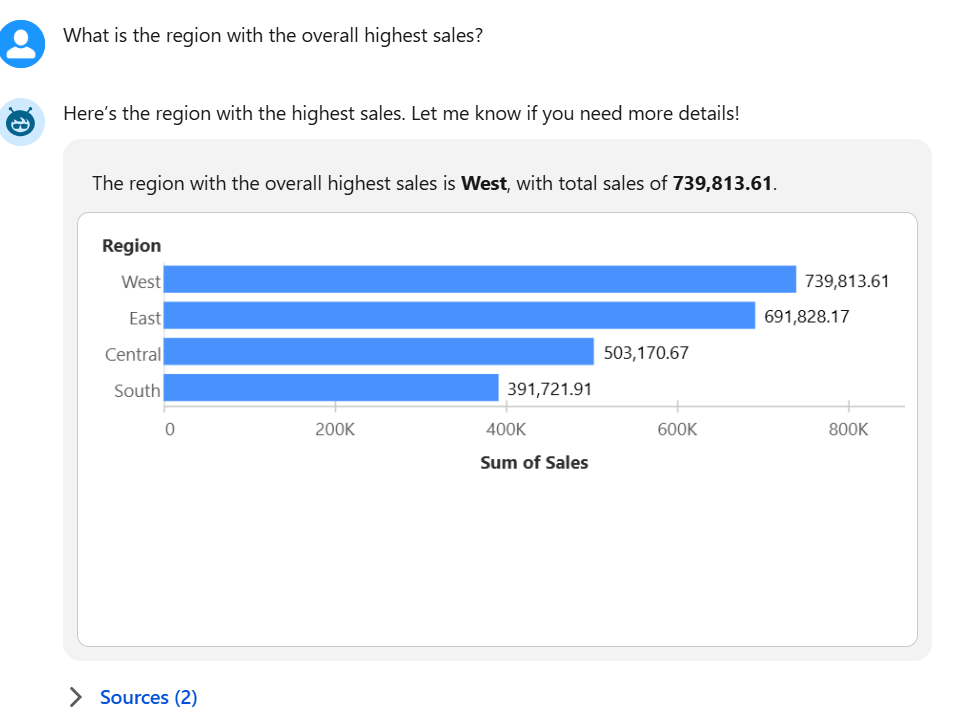Click the Region axis title
This screenshot has width=955, height=726.
click(131, 246)
